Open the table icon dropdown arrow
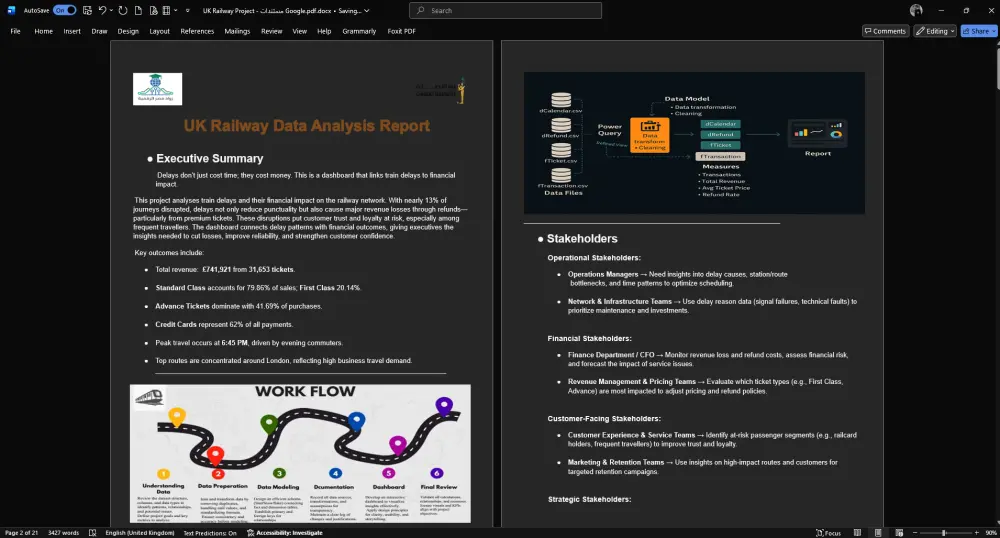This screenshot has height=538, width=1000. coord(175,10)
